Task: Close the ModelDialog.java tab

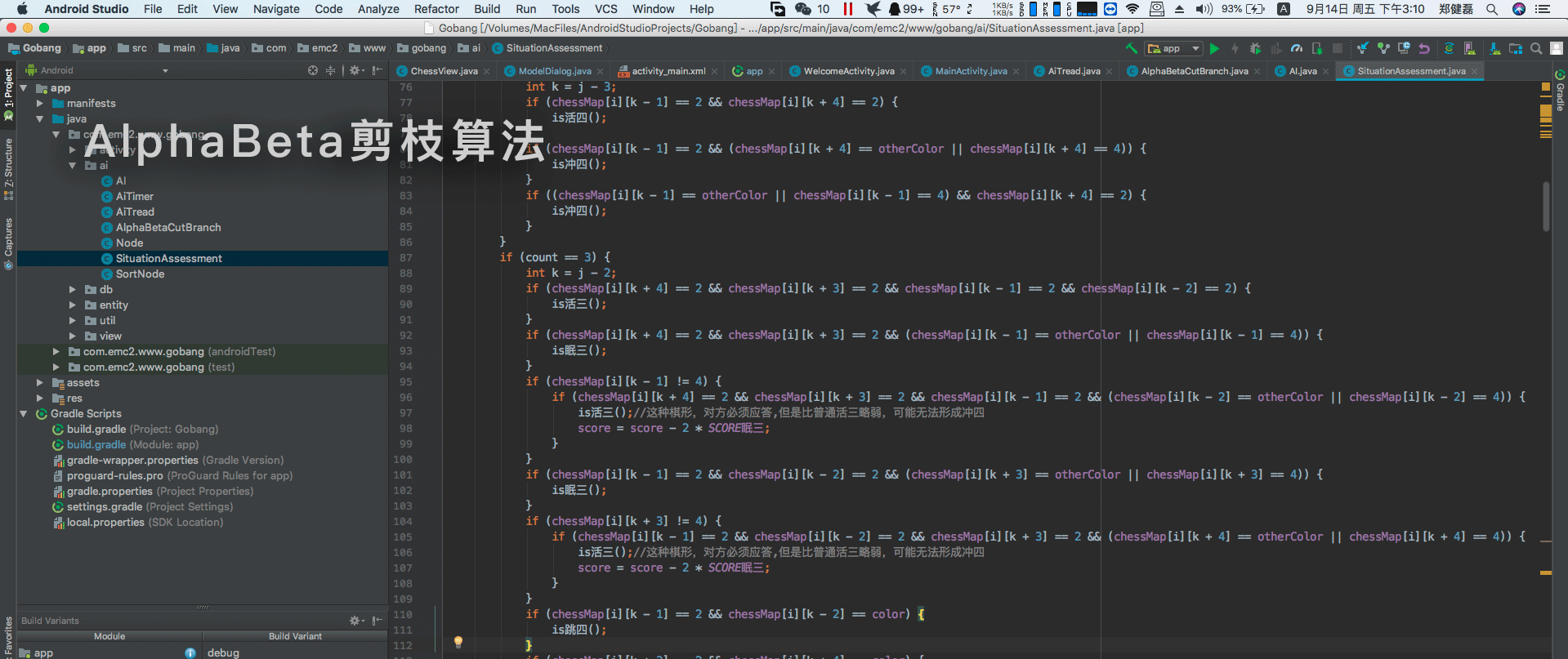Action: tap(600, 72)
